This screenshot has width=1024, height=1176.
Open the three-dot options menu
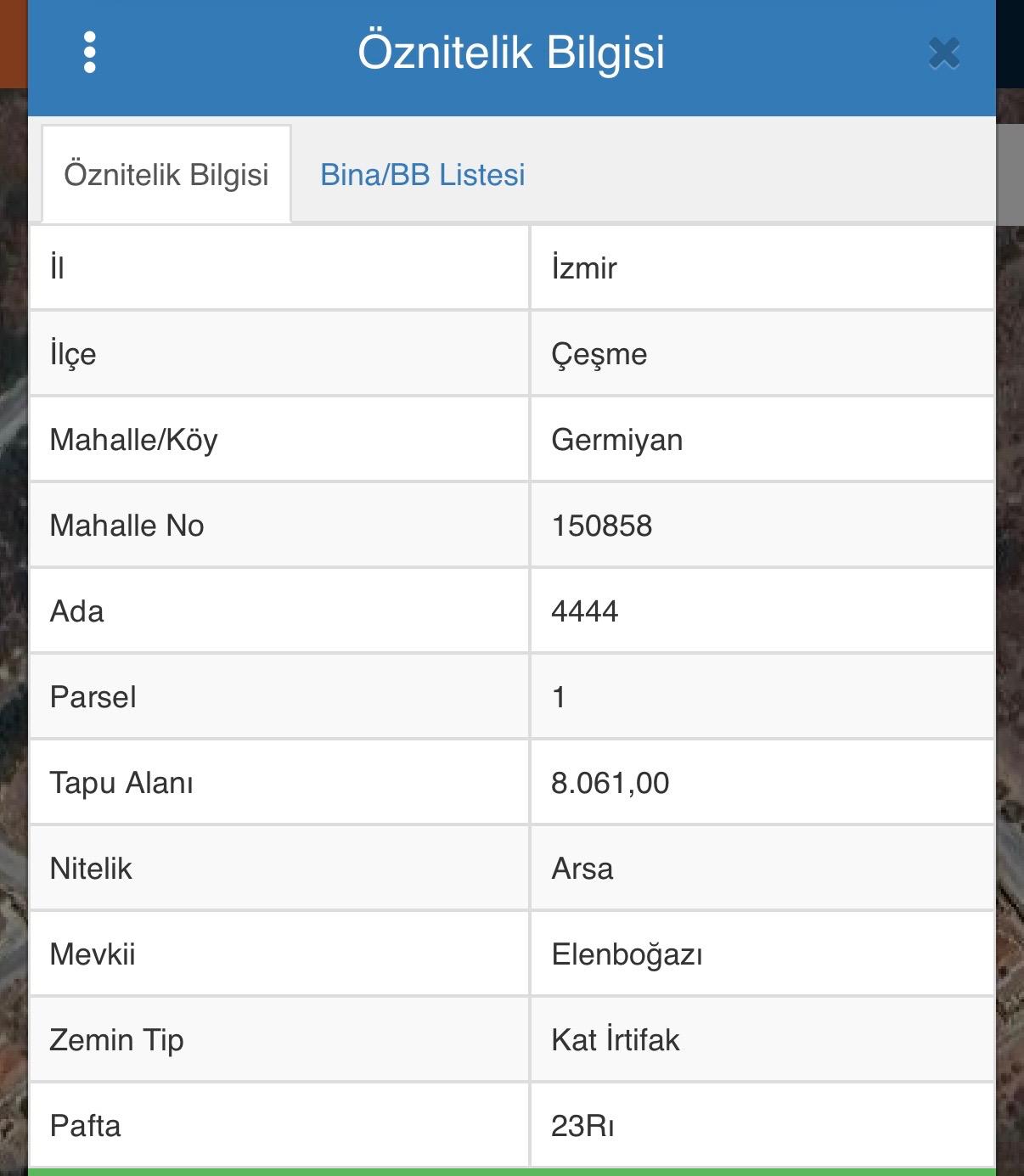[x=90, y=53]
